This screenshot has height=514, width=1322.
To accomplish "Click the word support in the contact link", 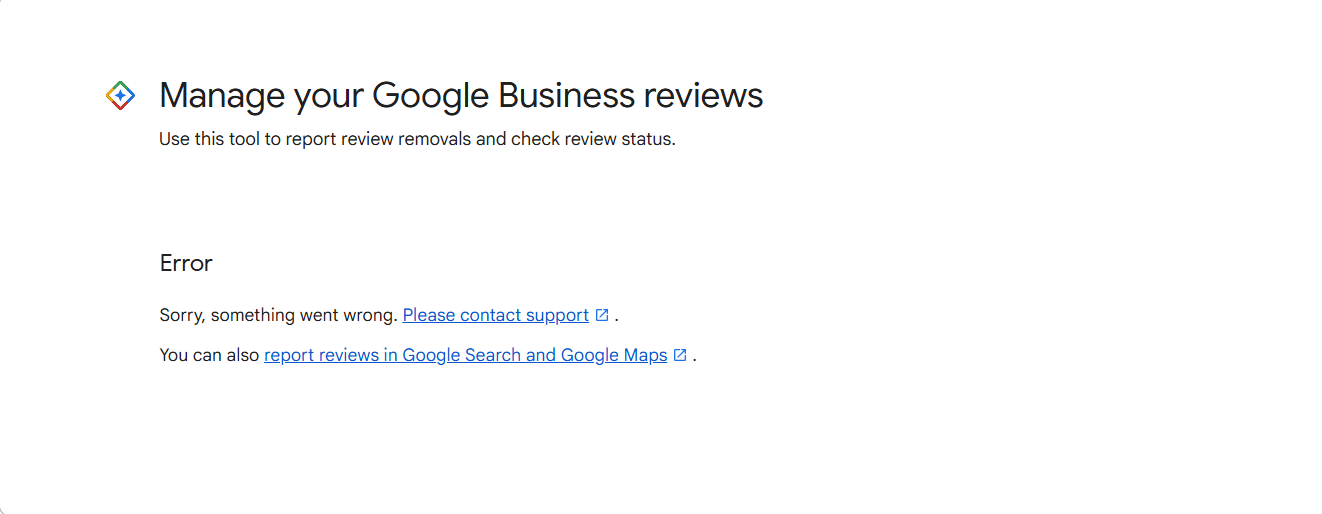I will [x=557, y=316].
